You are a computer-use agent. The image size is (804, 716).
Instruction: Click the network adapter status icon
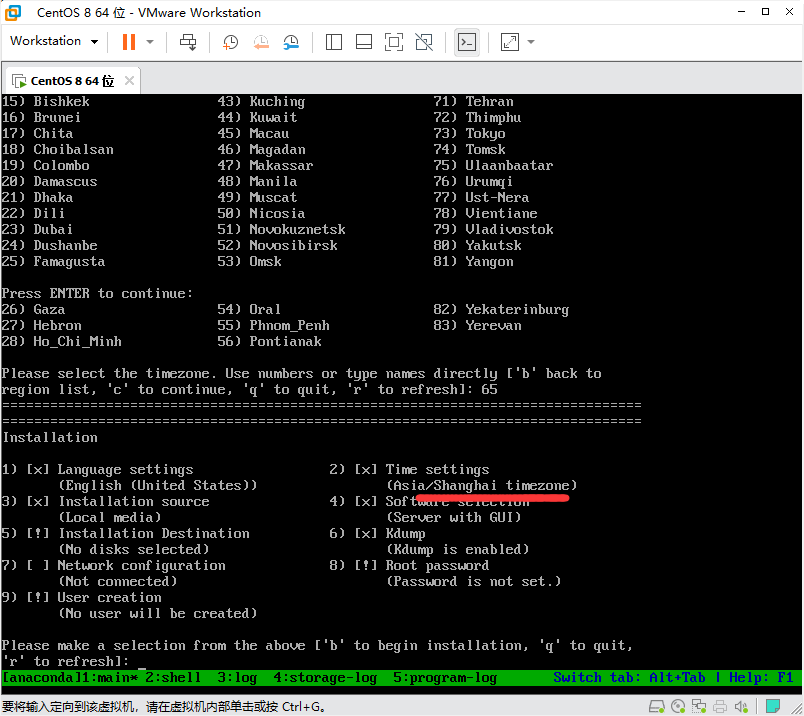[698, 707]
